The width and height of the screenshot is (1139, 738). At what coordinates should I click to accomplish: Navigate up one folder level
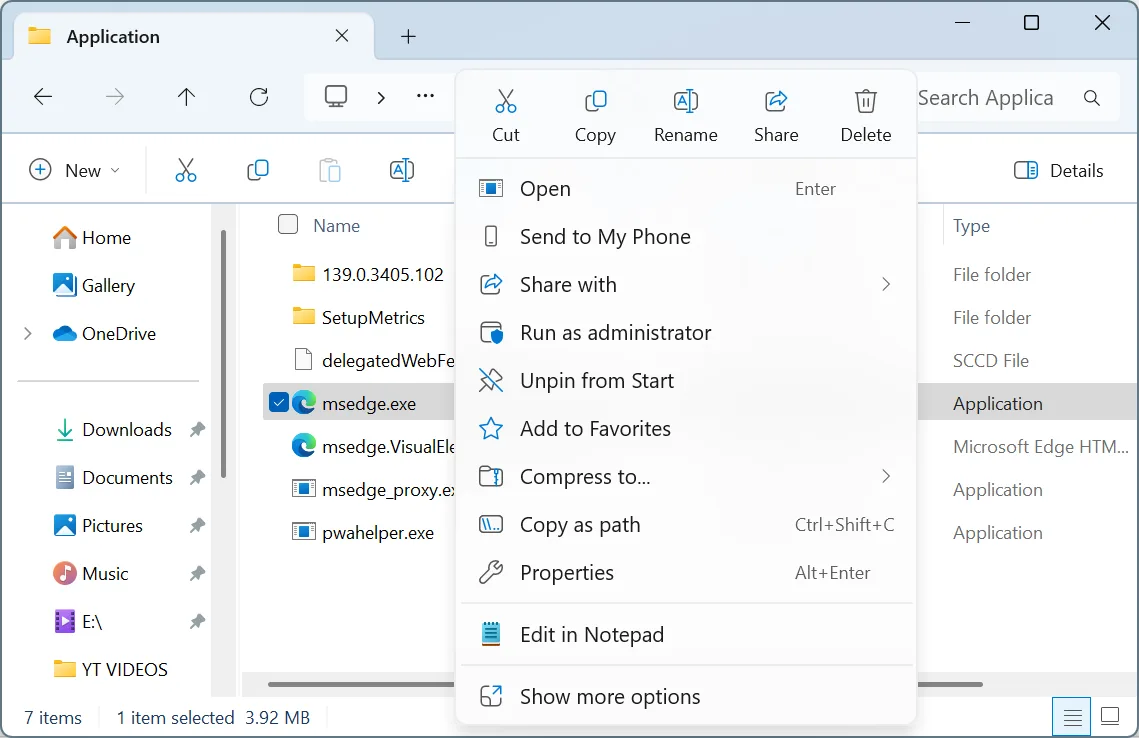pos(187,97)
